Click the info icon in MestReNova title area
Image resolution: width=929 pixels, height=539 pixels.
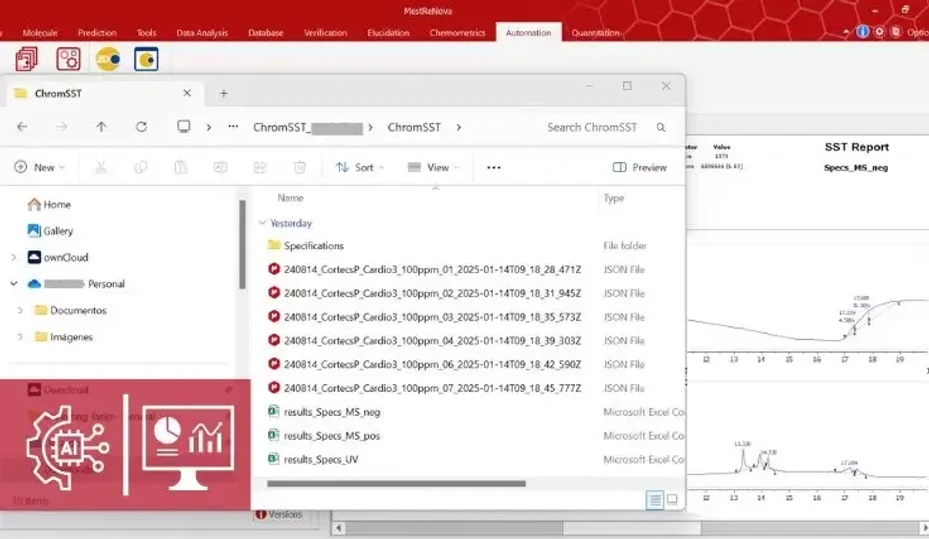(863, 32)
